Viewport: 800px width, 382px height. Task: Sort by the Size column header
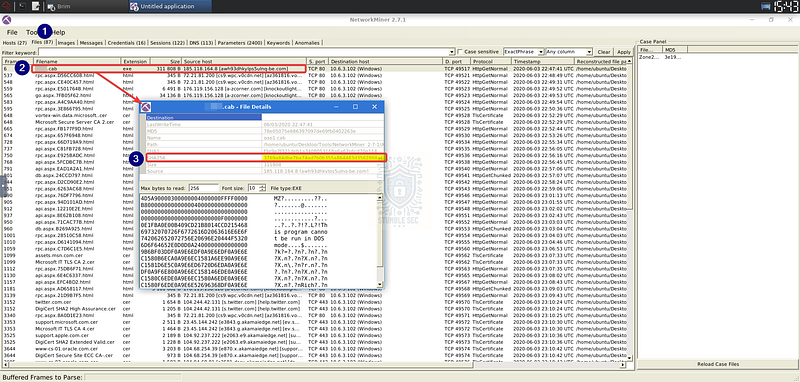click(x=166, y=61)
